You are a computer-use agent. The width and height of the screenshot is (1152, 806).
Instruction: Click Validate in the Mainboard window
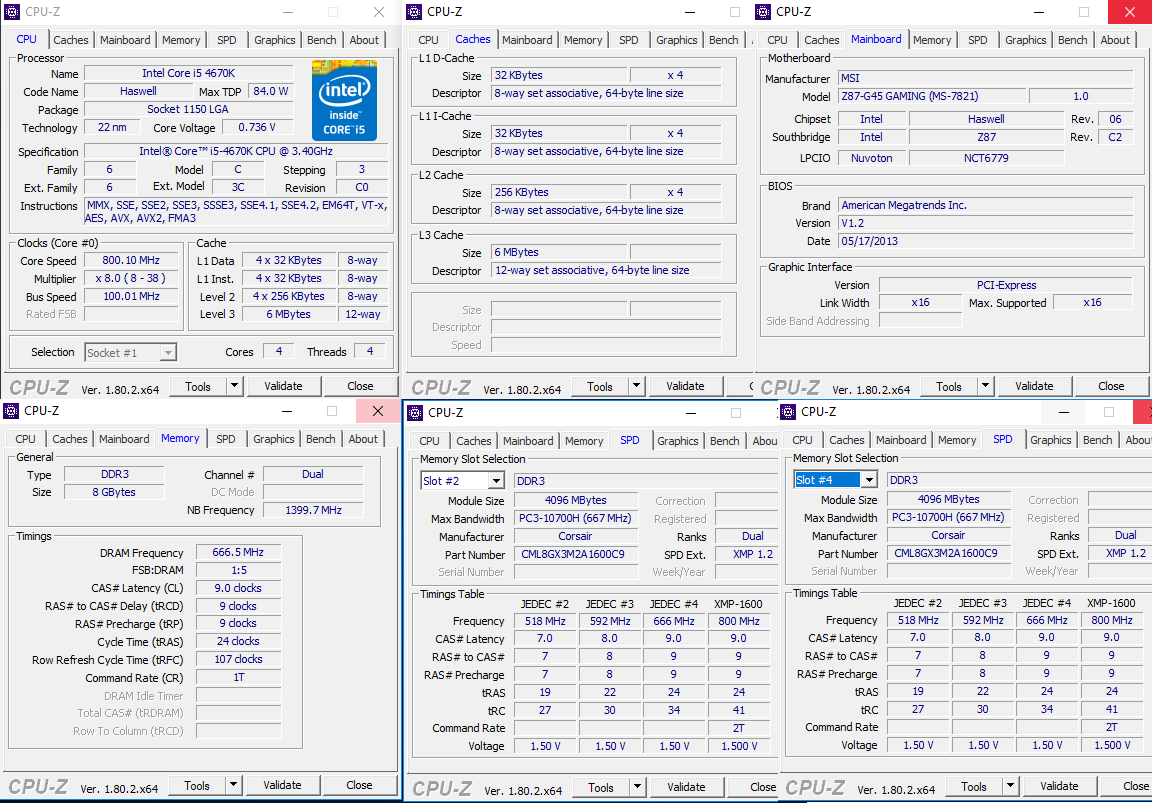point(1034,386)
